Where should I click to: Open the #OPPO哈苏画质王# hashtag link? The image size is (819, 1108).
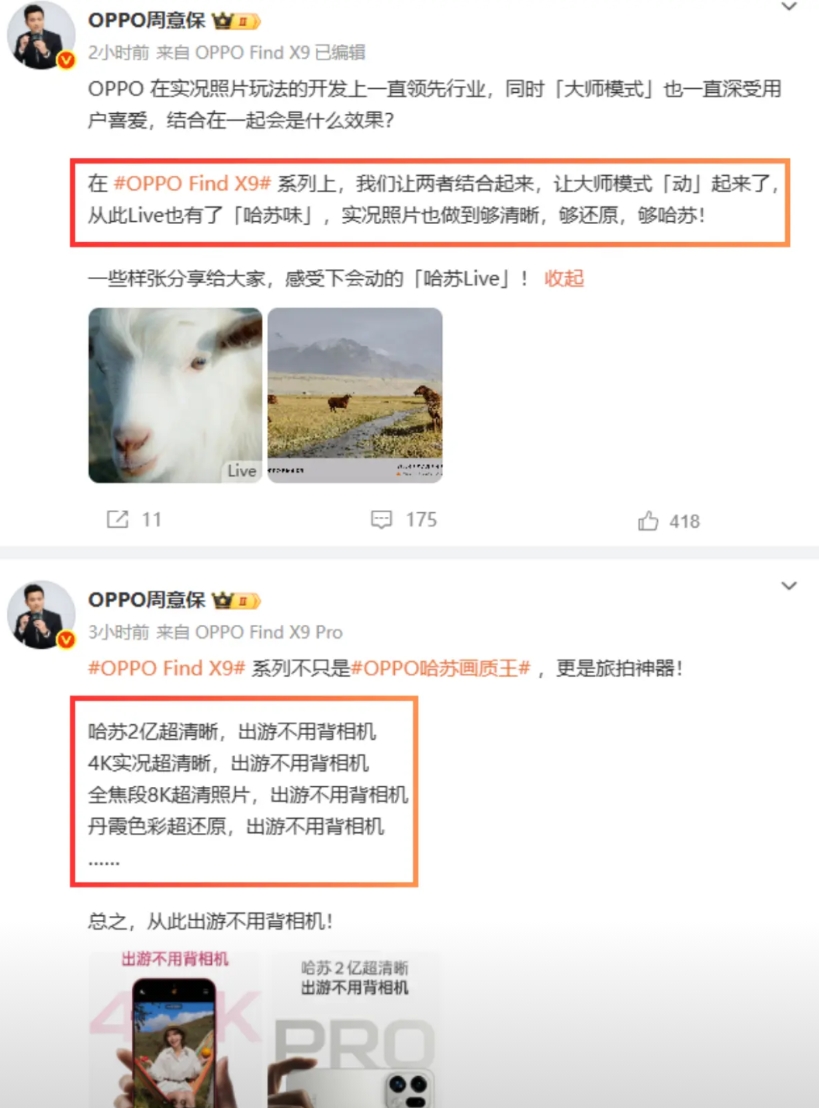[x=440, y=668]
